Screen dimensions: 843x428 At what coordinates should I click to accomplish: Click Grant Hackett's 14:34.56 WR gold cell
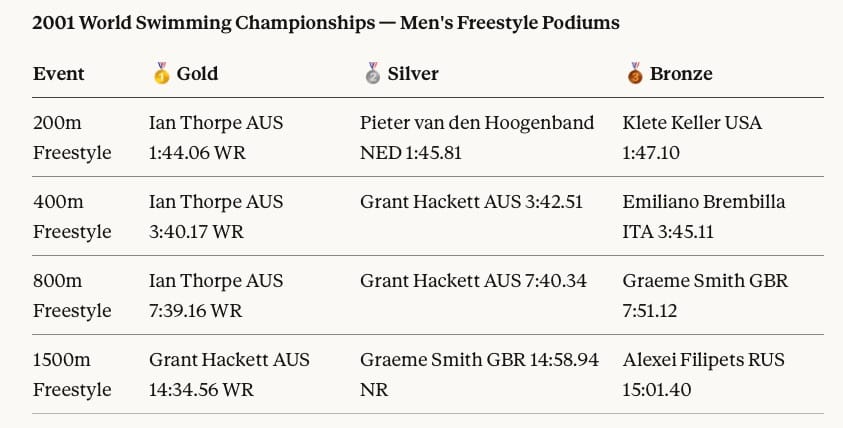pyautogui.click(x=229, y=374)
